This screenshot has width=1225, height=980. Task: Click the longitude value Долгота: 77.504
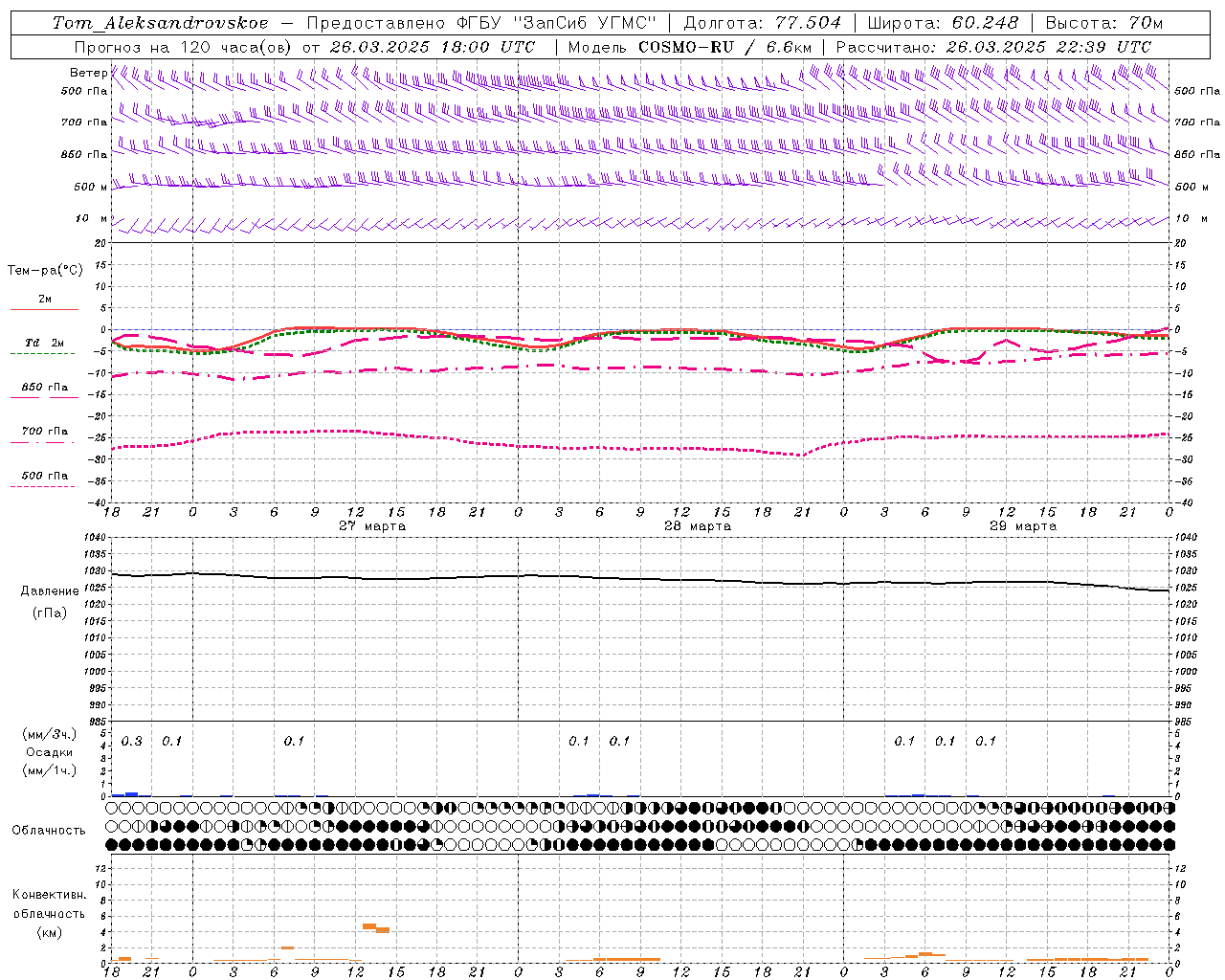click(763, 22)
